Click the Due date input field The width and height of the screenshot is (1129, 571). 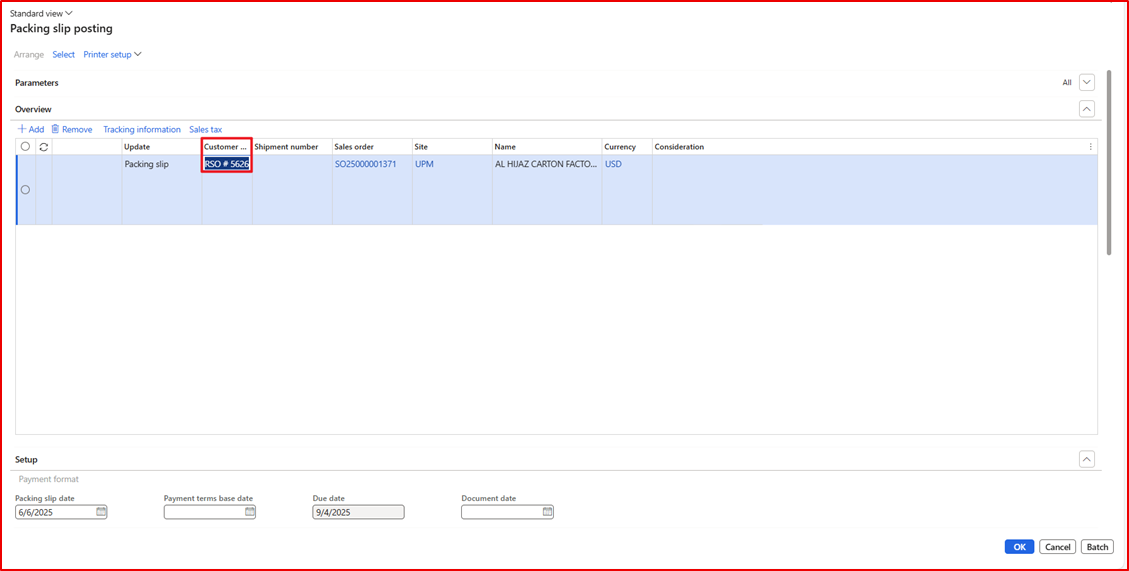tap(358, 512)
